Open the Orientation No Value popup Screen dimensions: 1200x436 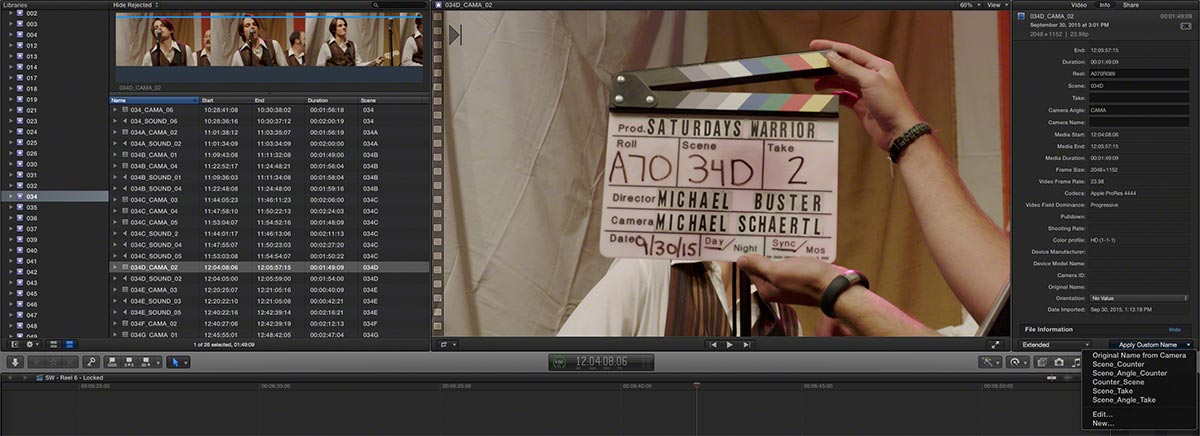[x=1140, y=298]
